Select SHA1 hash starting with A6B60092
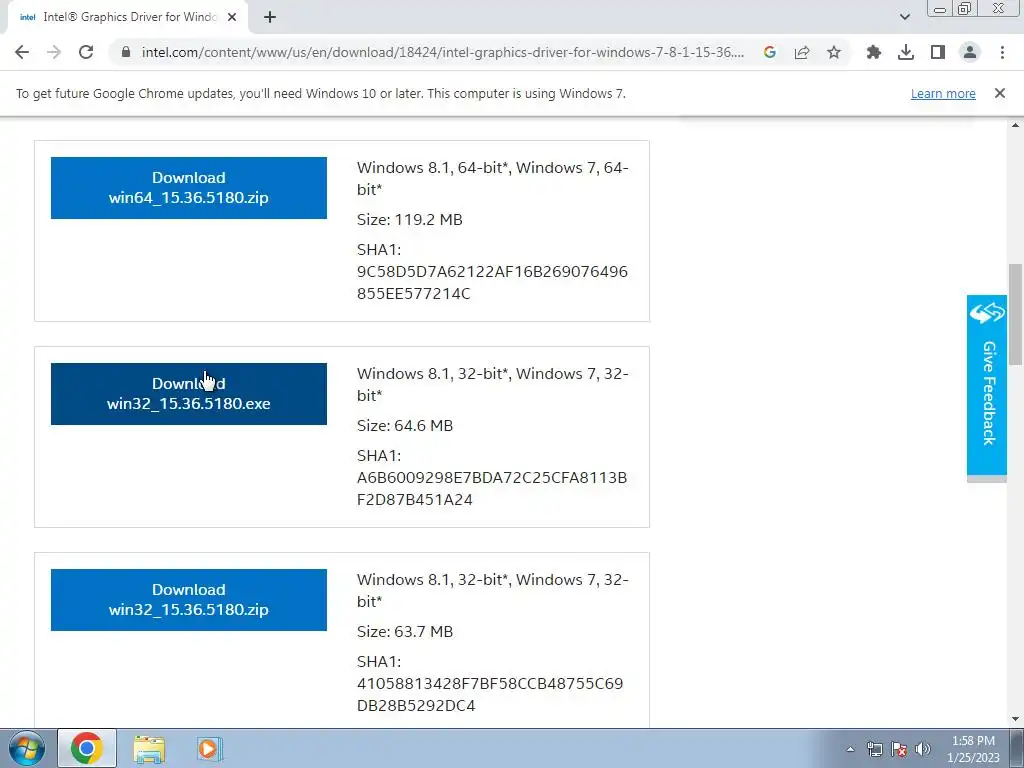This screenshot has height=768, width=1024. click(492, 488)
